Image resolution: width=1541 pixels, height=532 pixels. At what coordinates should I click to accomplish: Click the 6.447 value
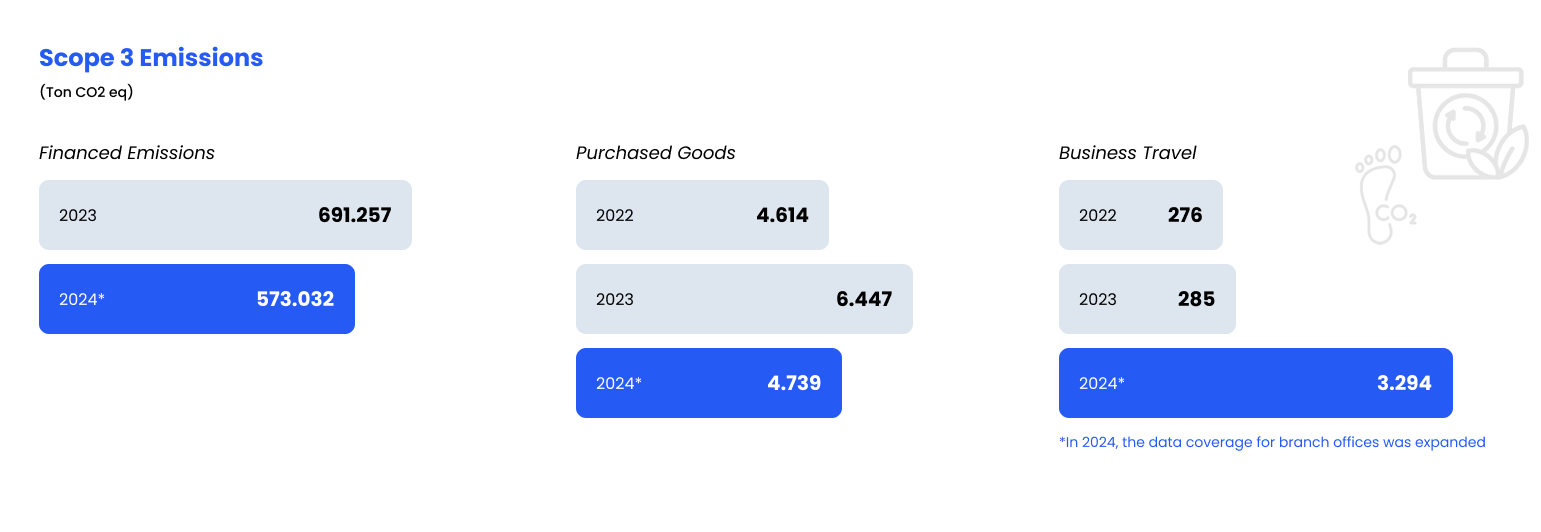[864, 299]
